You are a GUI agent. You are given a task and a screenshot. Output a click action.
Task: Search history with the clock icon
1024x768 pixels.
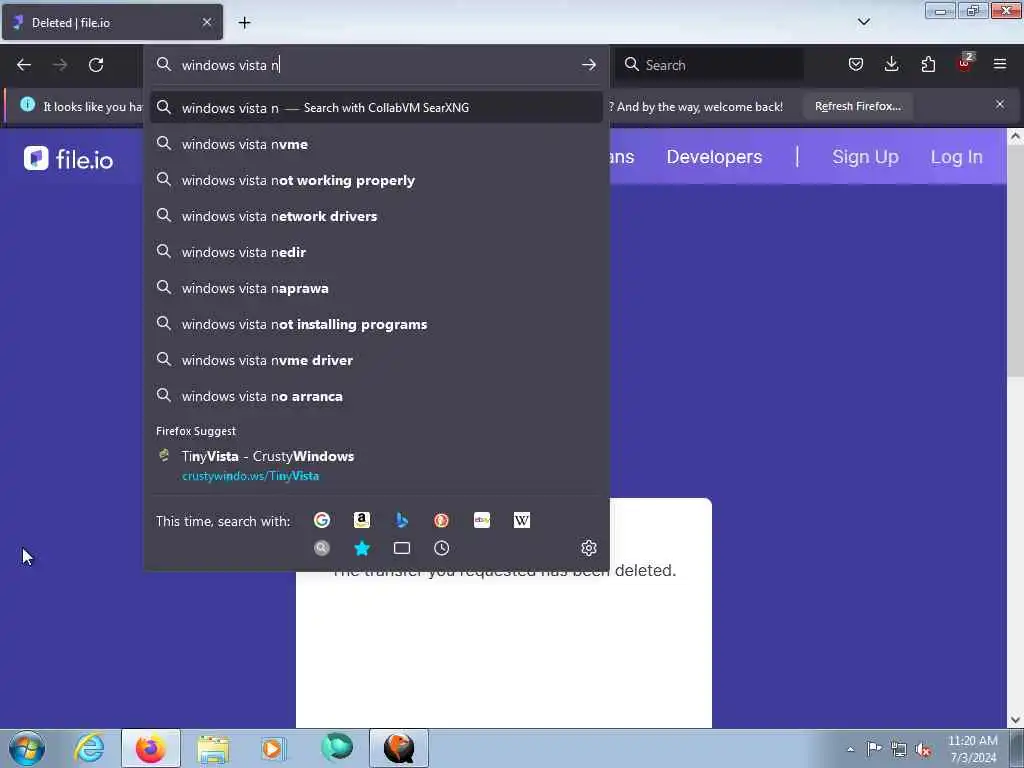[x=441, y=548]
